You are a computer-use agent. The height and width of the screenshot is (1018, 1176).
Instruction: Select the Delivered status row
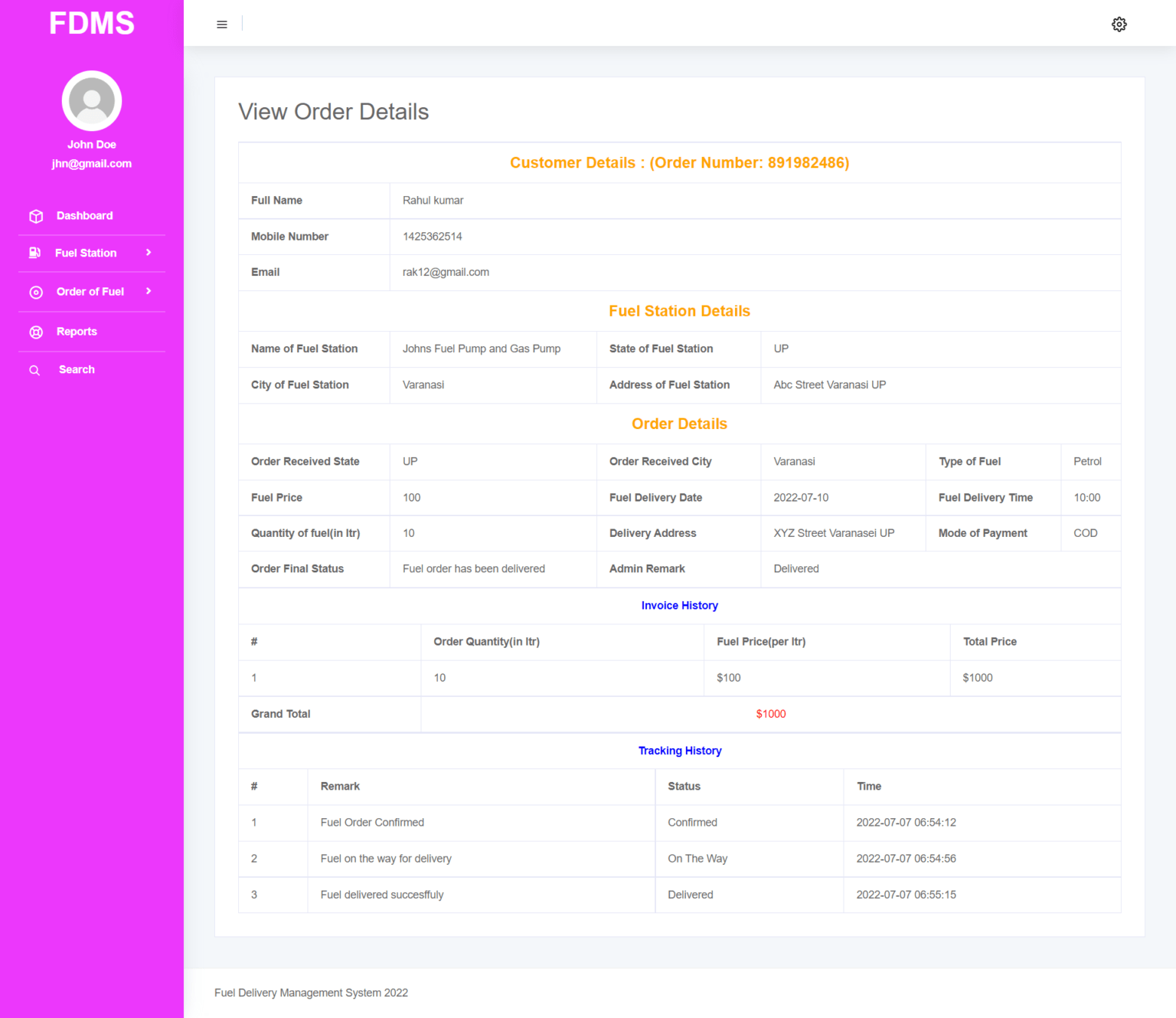pos(690,895)
